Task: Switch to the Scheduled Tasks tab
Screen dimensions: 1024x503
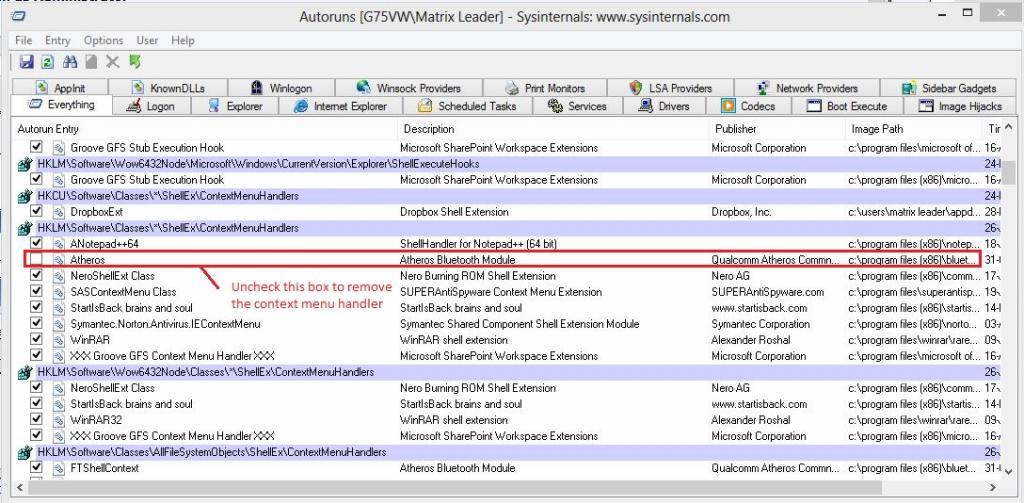Action: 467,106
